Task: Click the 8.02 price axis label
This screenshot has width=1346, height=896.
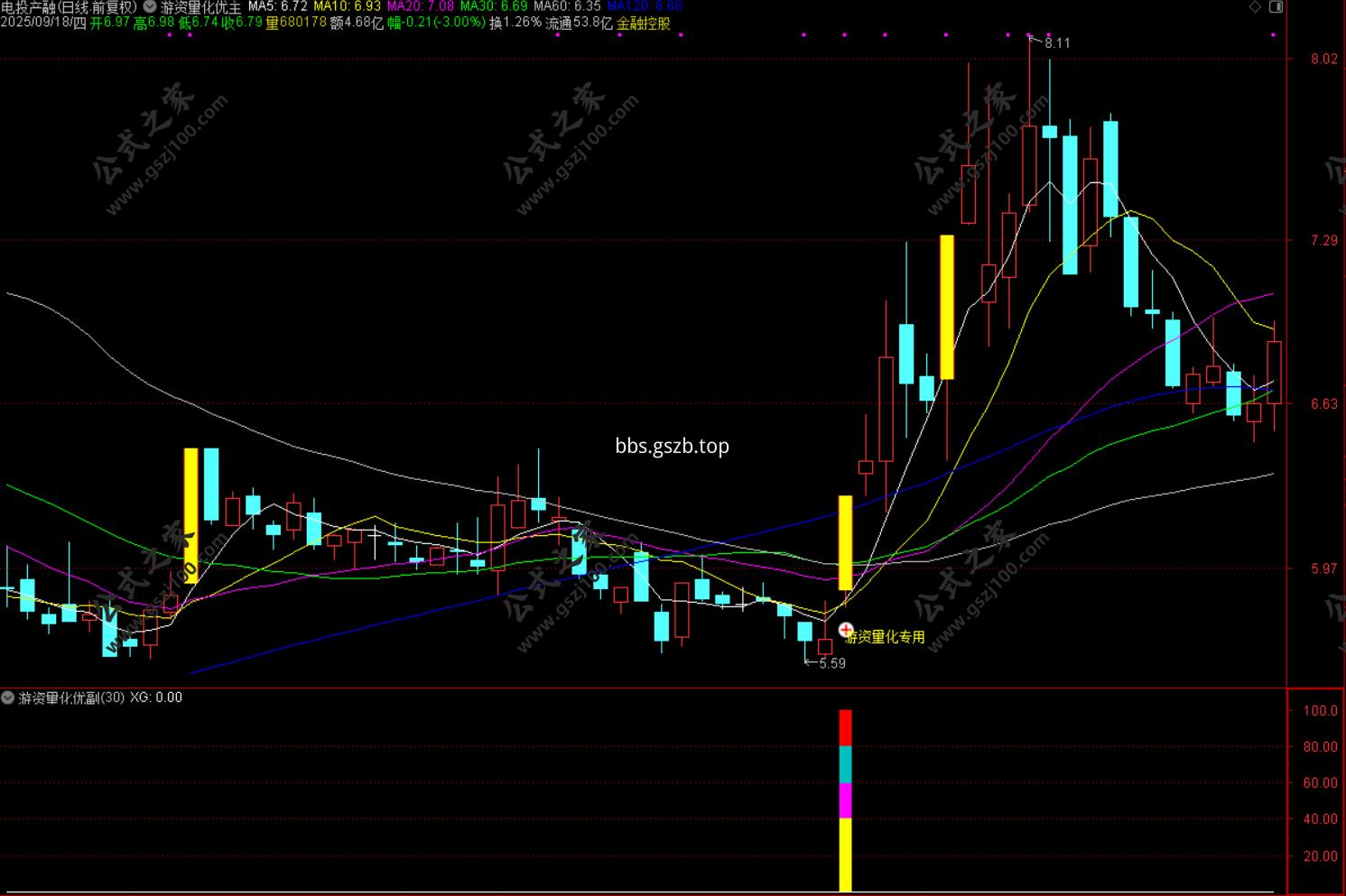Action: [1324, 60]
